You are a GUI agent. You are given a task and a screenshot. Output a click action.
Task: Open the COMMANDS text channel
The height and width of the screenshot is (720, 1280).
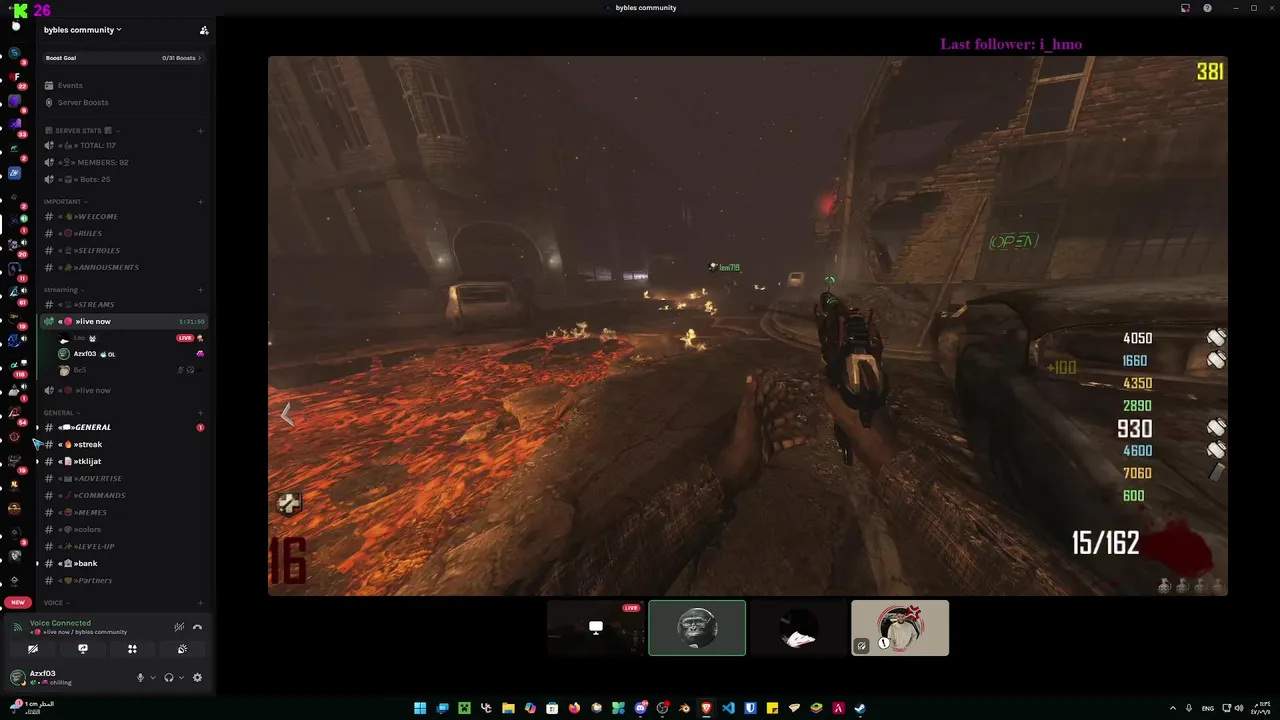(x=124, y=495)
